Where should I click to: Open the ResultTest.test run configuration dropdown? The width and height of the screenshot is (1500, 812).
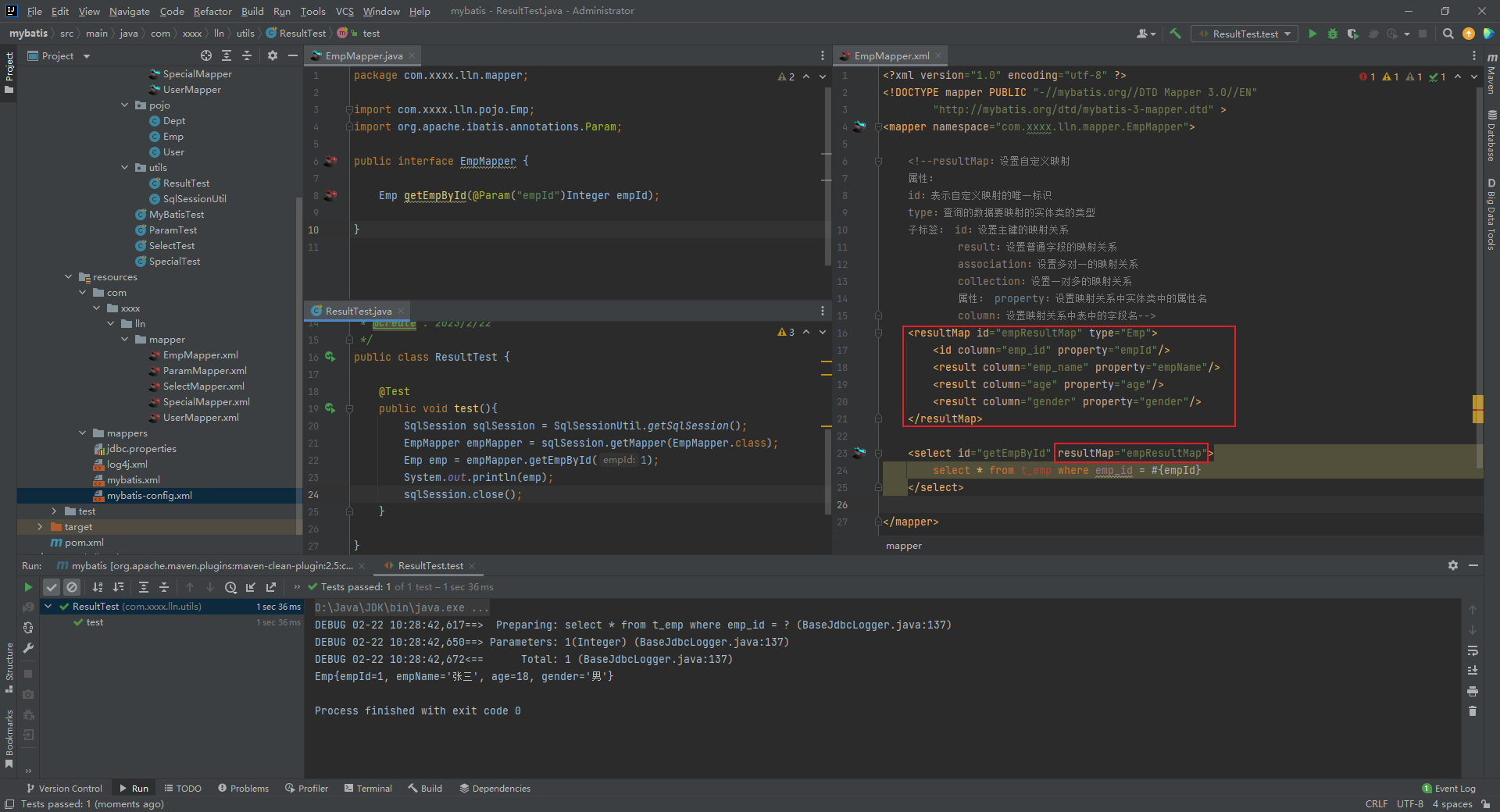[x=1245, y=34]
